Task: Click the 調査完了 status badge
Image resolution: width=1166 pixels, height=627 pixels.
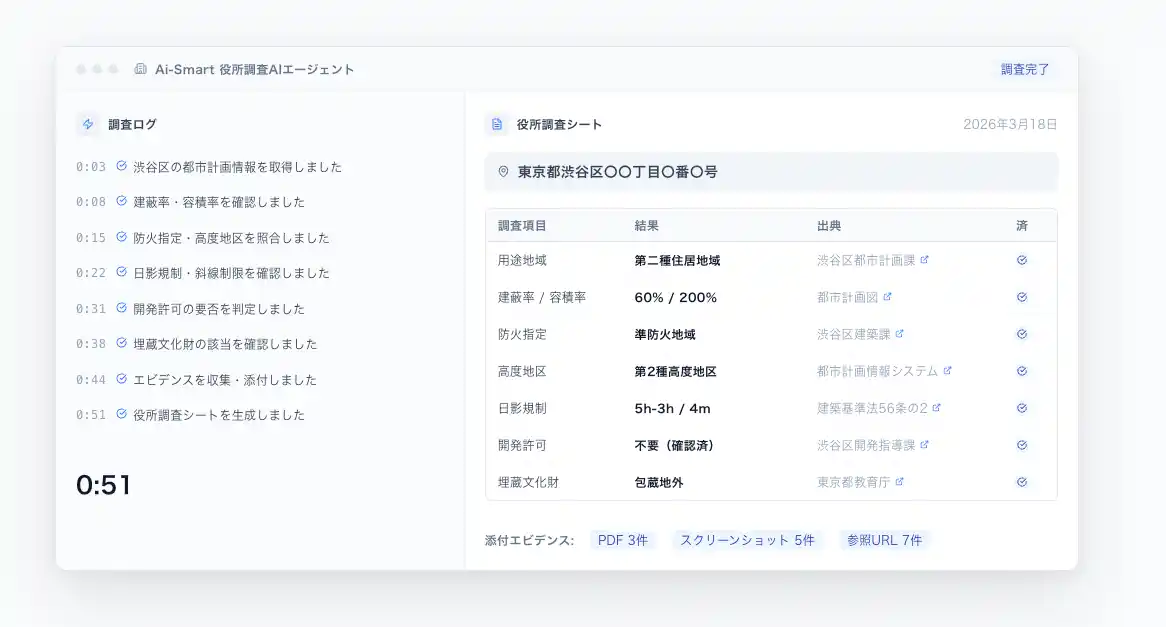Action: click(1025, 70)
